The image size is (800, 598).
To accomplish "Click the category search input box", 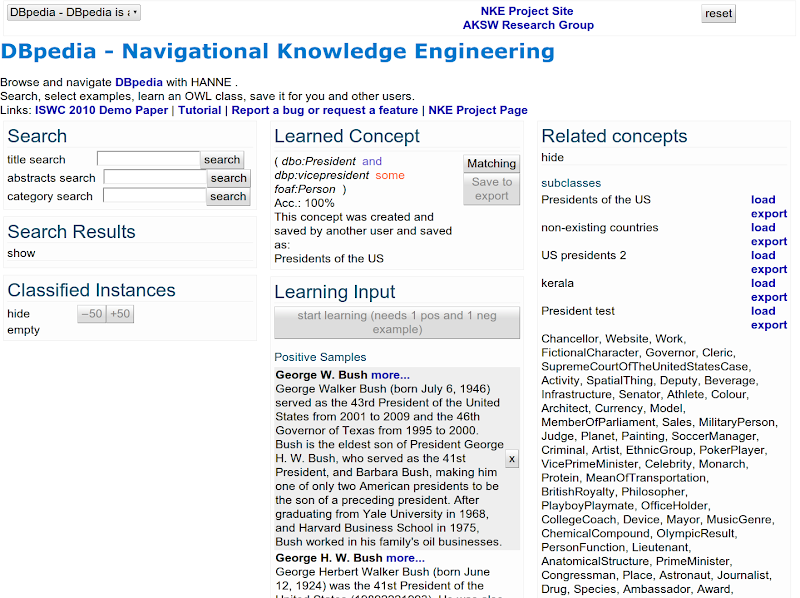I will coord(154,196).
